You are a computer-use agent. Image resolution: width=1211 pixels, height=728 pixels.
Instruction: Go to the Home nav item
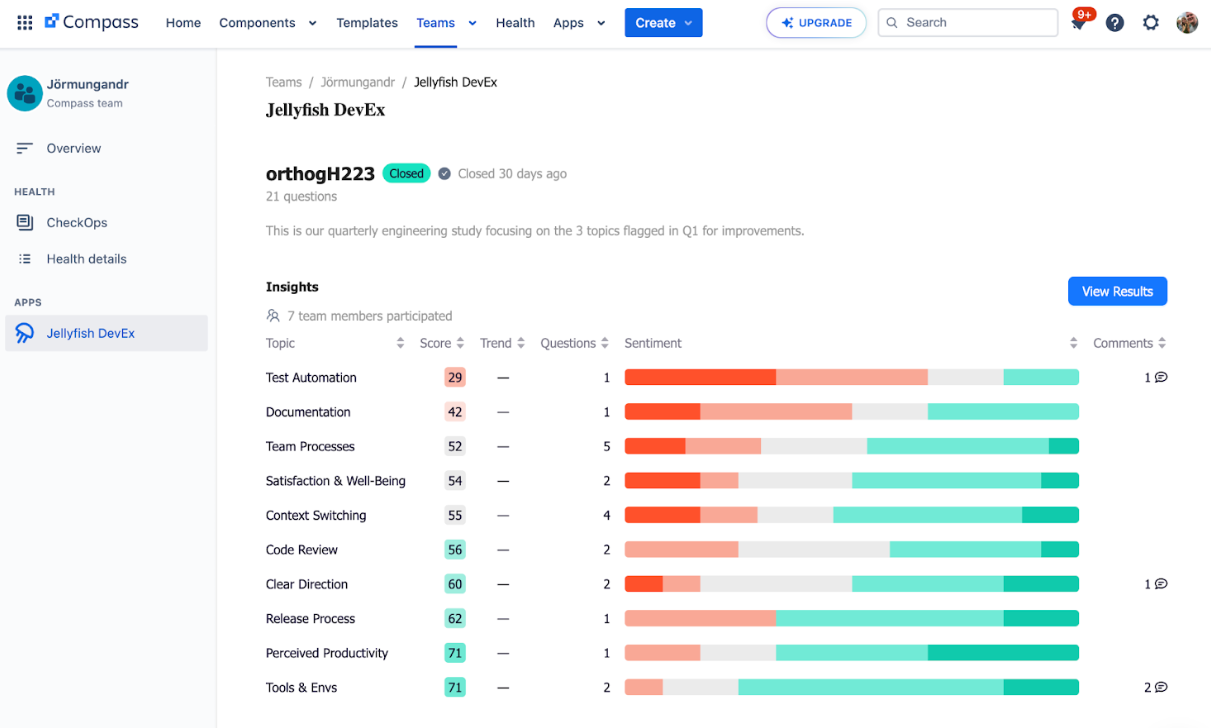tap(183, 22)
